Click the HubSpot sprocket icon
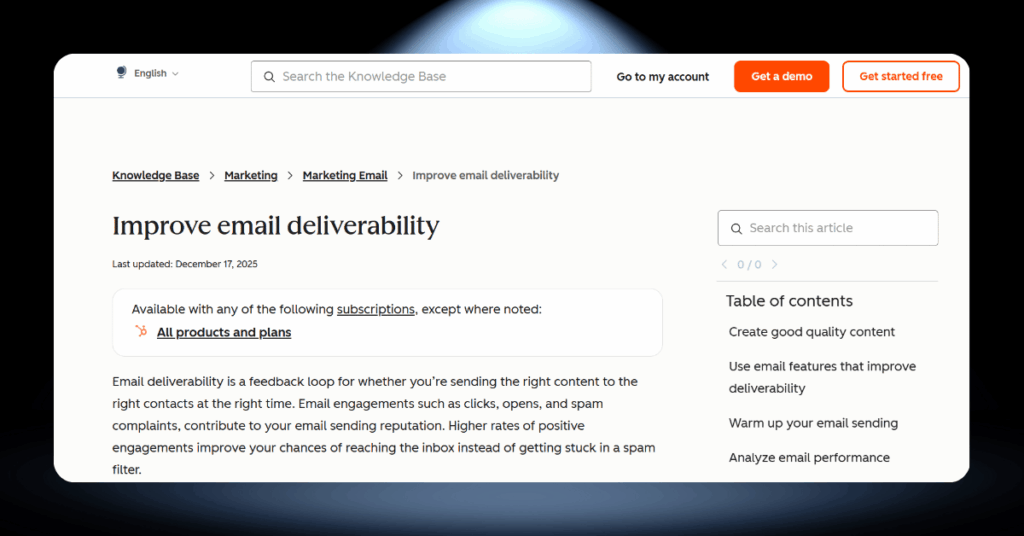1024x536 pixels. coord(141,331)
